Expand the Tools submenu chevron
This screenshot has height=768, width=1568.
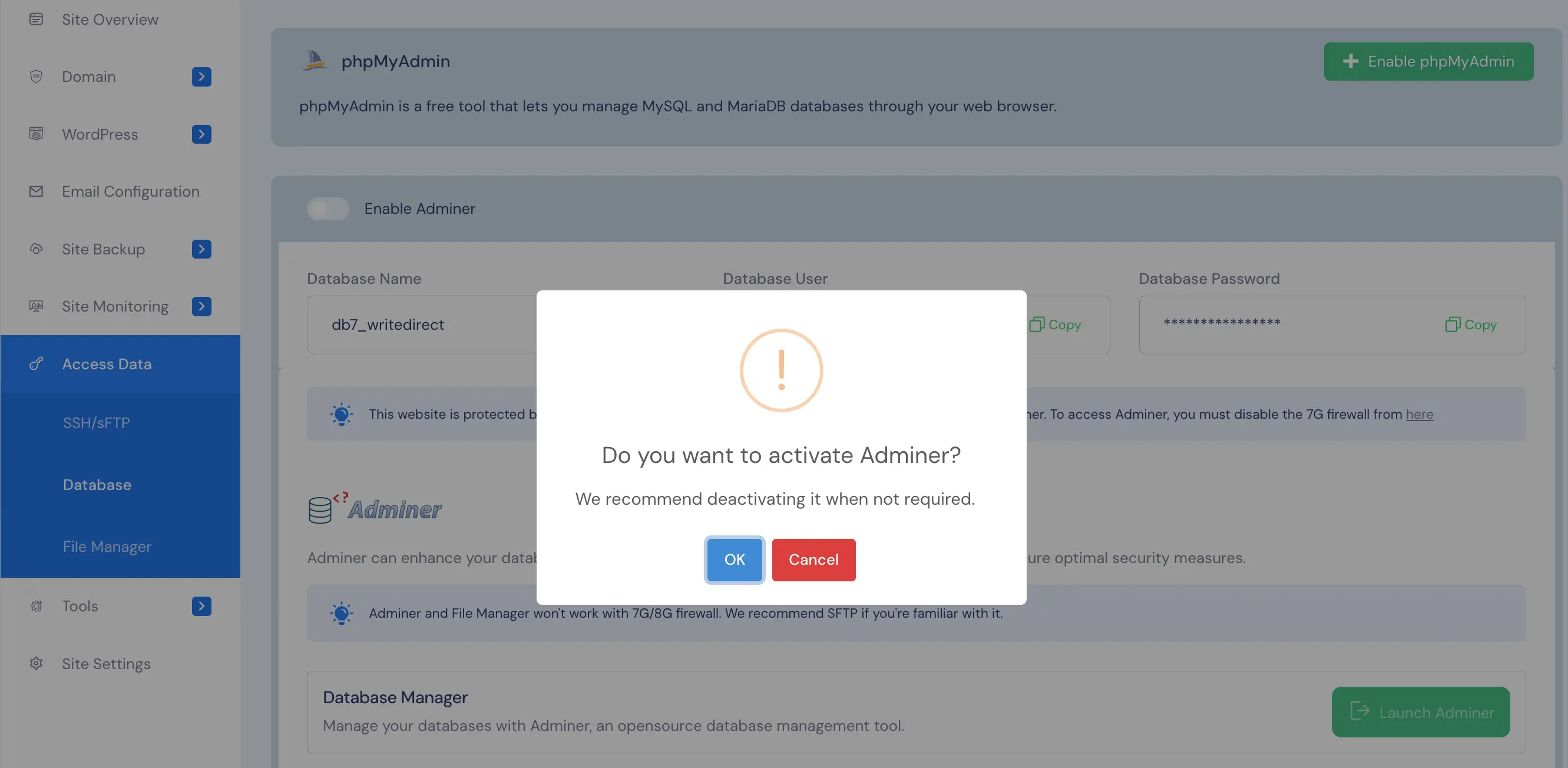(201, 605)
